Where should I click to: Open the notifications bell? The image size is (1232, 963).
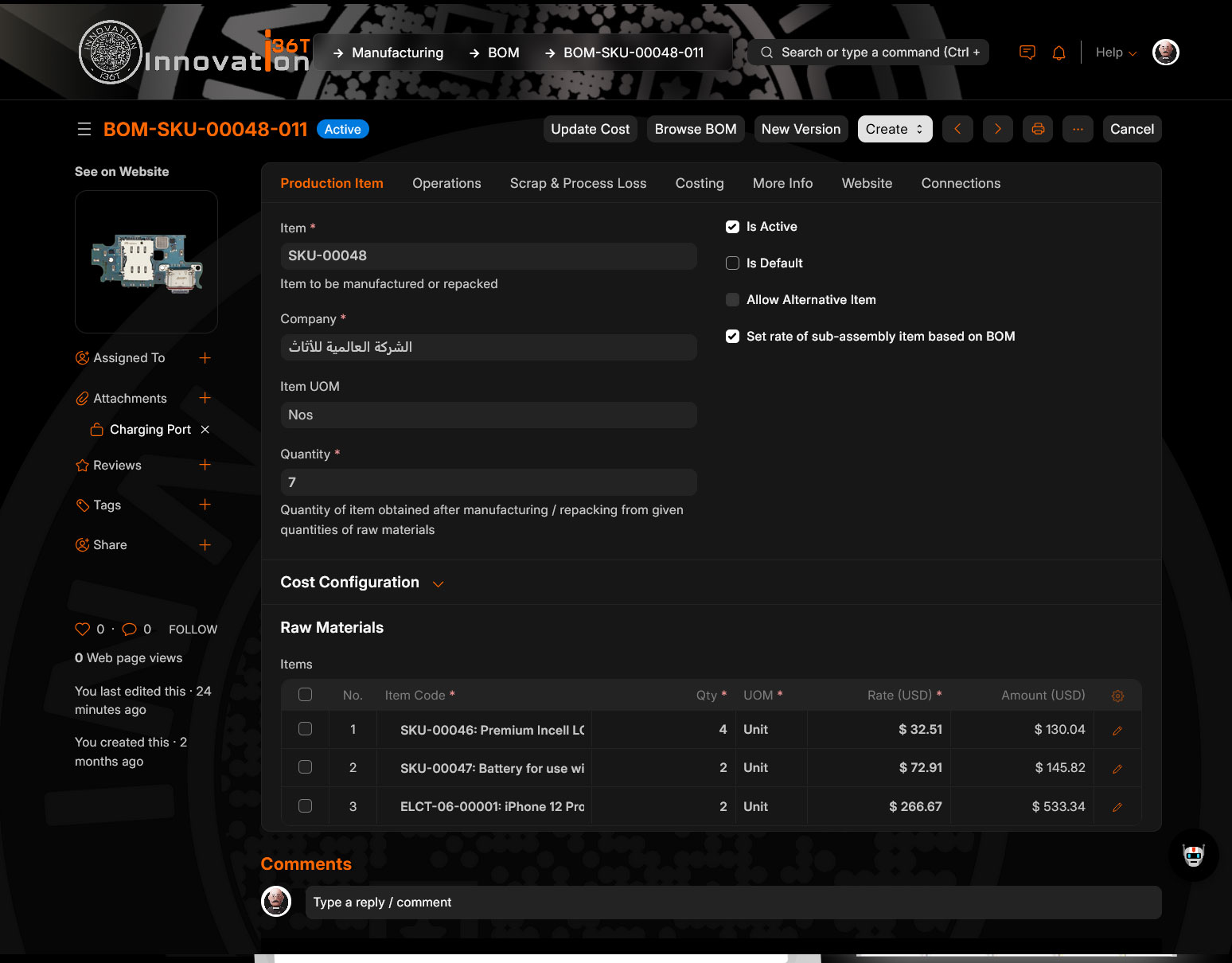1059,53
